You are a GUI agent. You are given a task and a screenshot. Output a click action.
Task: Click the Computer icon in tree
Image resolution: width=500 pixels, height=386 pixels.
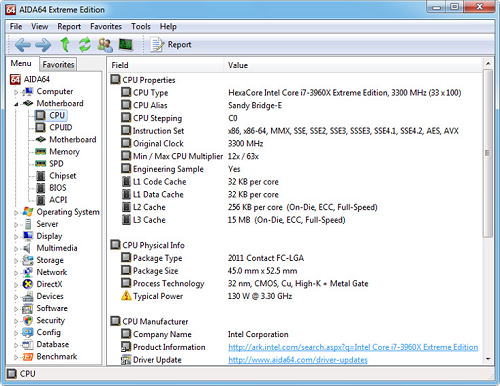tap(28, 91)
